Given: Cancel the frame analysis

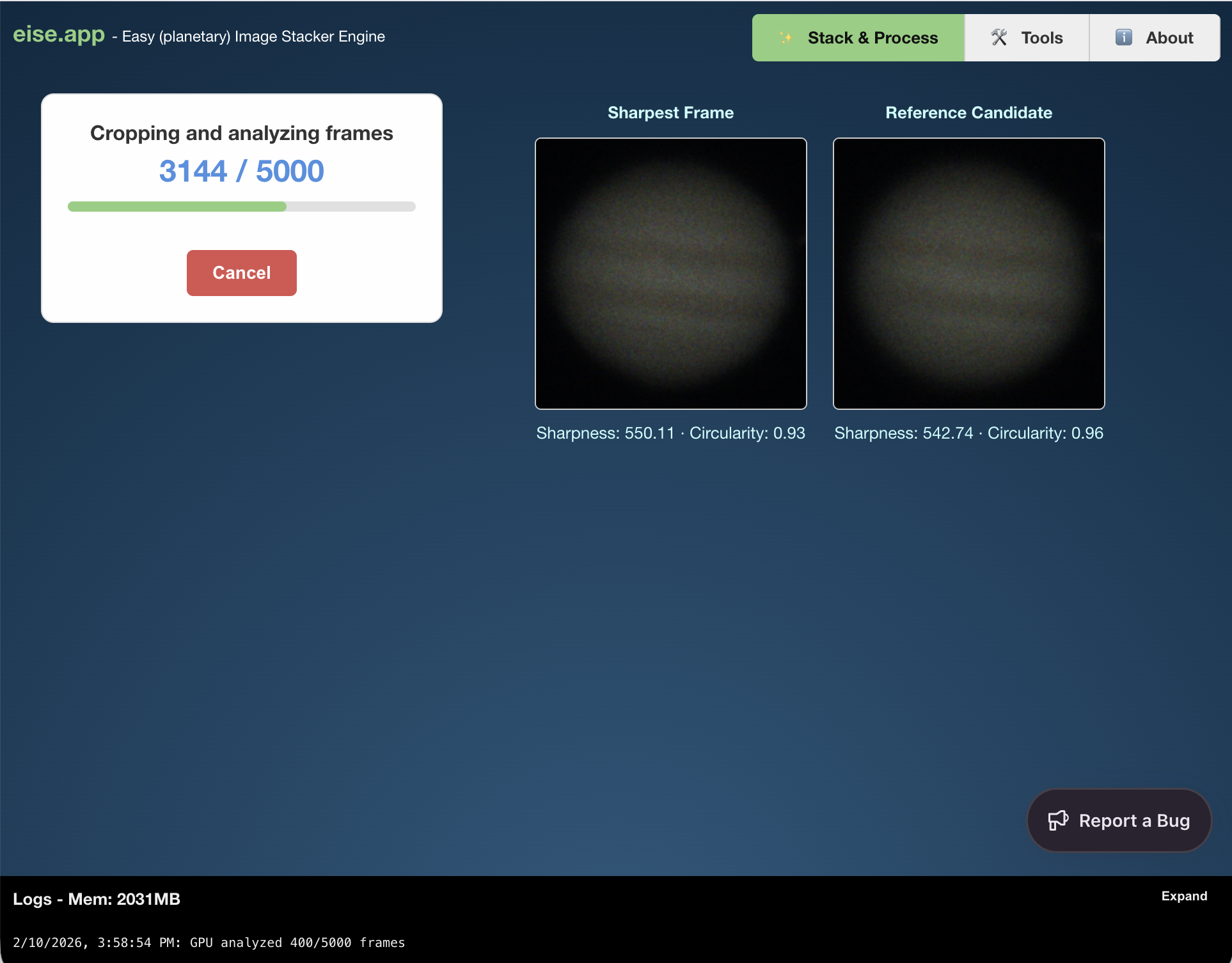Looking at the screenshot, I should (241, 272).
